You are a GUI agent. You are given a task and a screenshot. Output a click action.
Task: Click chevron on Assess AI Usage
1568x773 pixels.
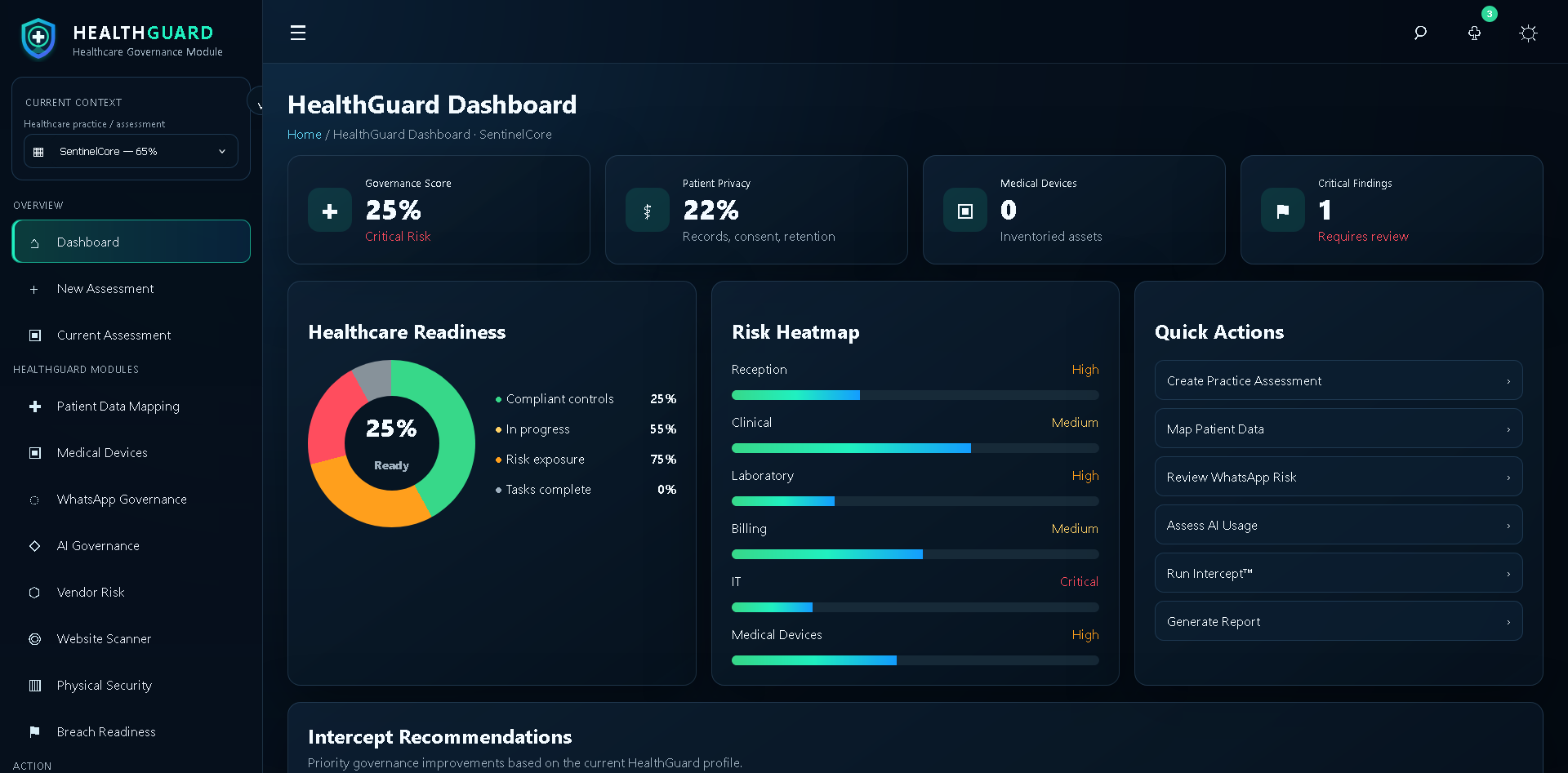click(x=1508, y=526)
